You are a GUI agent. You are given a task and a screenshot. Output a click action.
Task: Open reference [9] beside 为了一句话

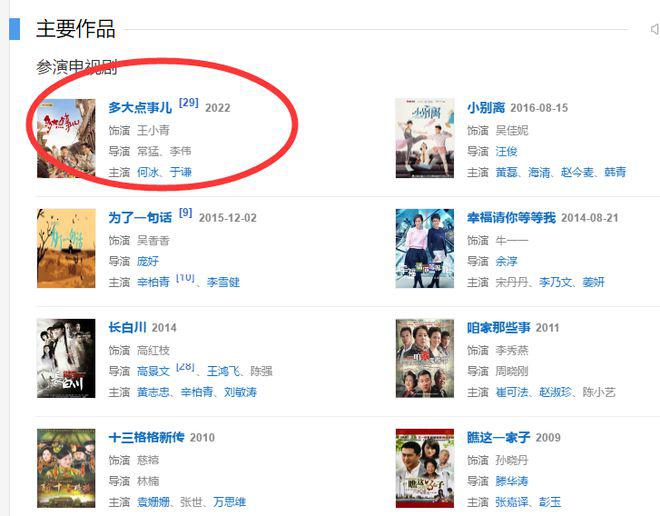pyautogui.click(x=185, y=213)
